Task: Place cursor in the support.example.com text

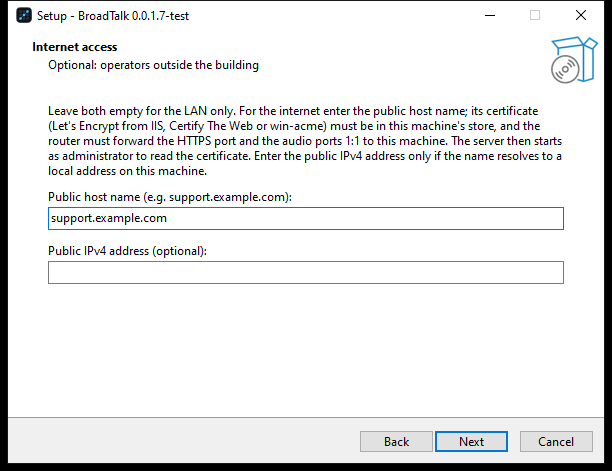Action: click(x=109, y=218)
